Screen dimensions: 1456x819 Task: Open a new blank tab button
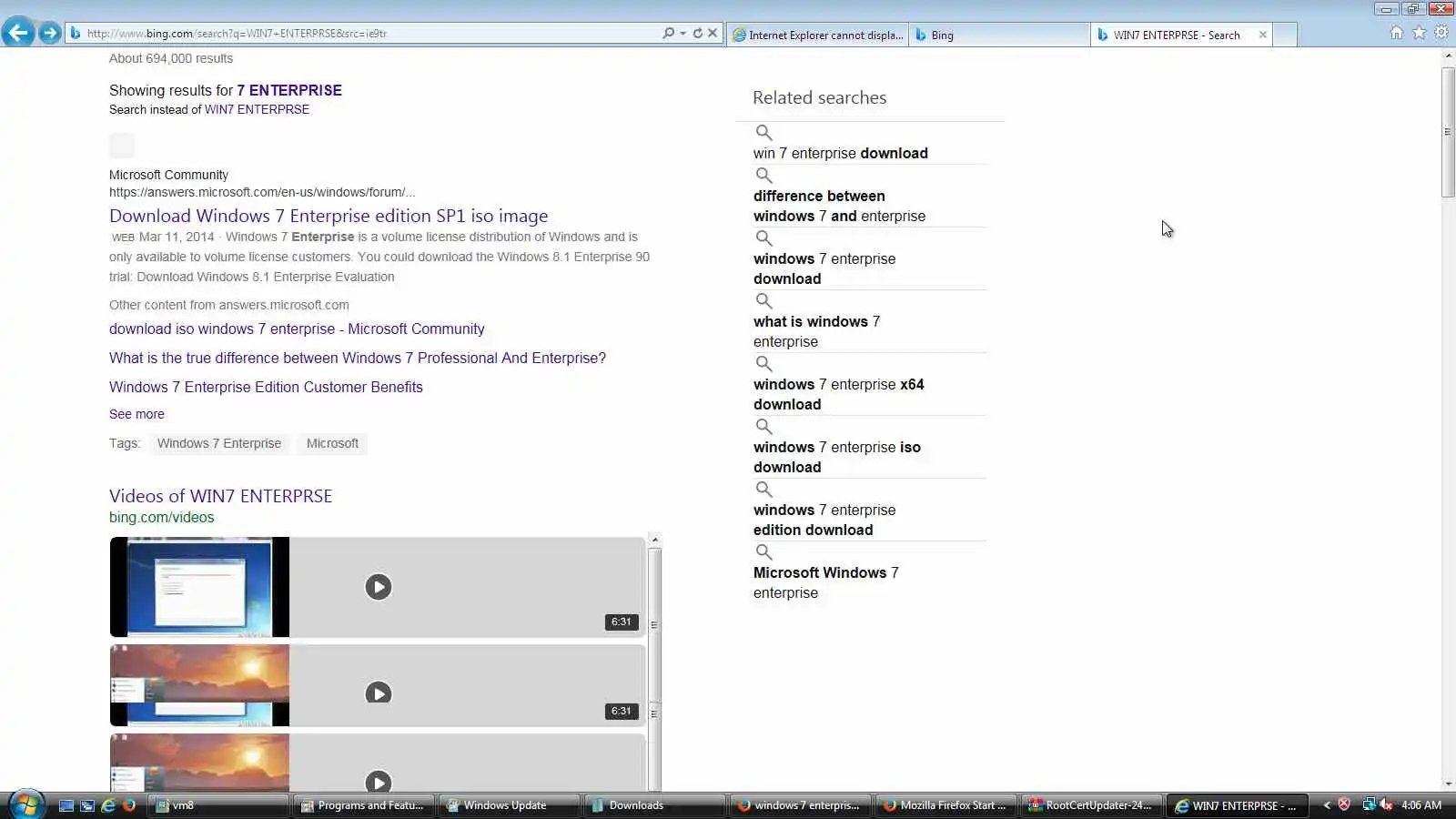click(x=1285, y=35)
